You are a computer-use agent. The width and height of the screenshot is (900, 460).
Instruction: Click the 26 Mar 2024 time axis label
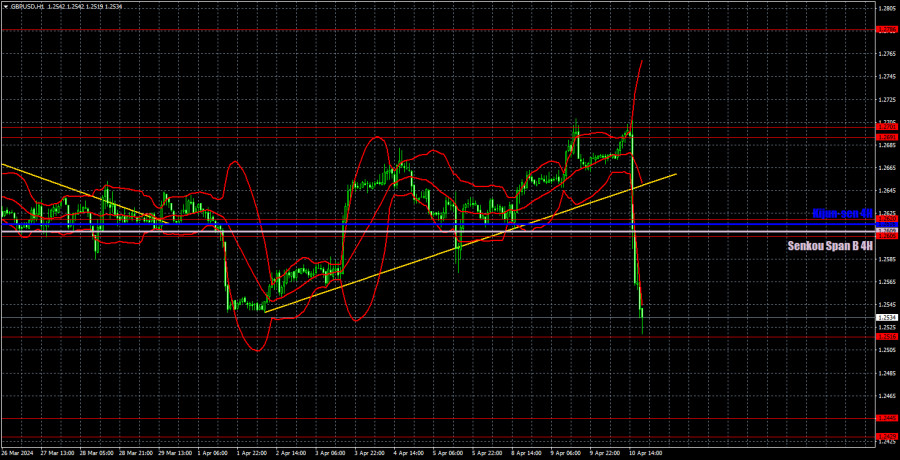15,453
